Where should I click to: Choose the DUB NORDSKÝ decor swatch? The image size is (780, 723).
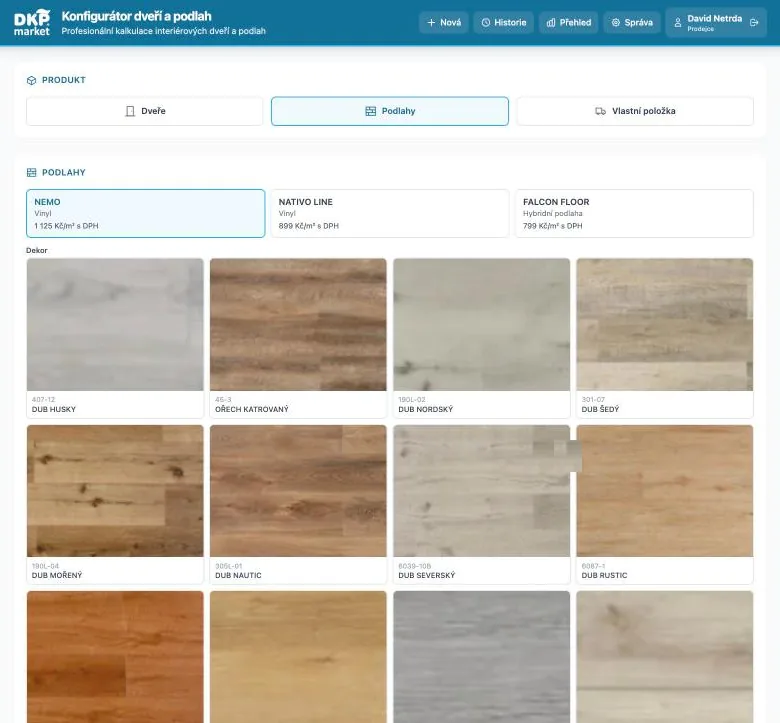coord(482,338)
